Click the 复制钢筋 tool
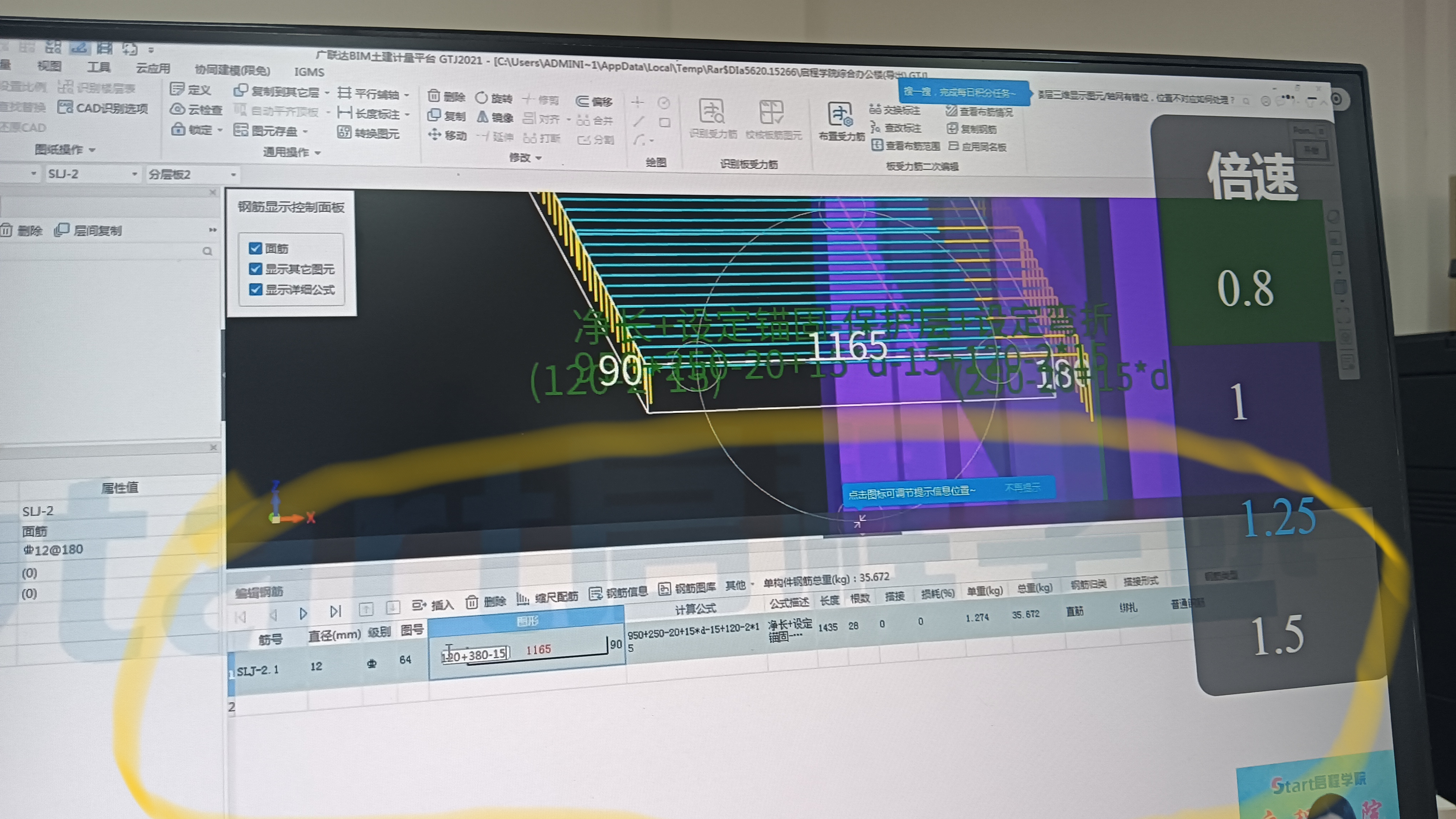 [972, 129]
